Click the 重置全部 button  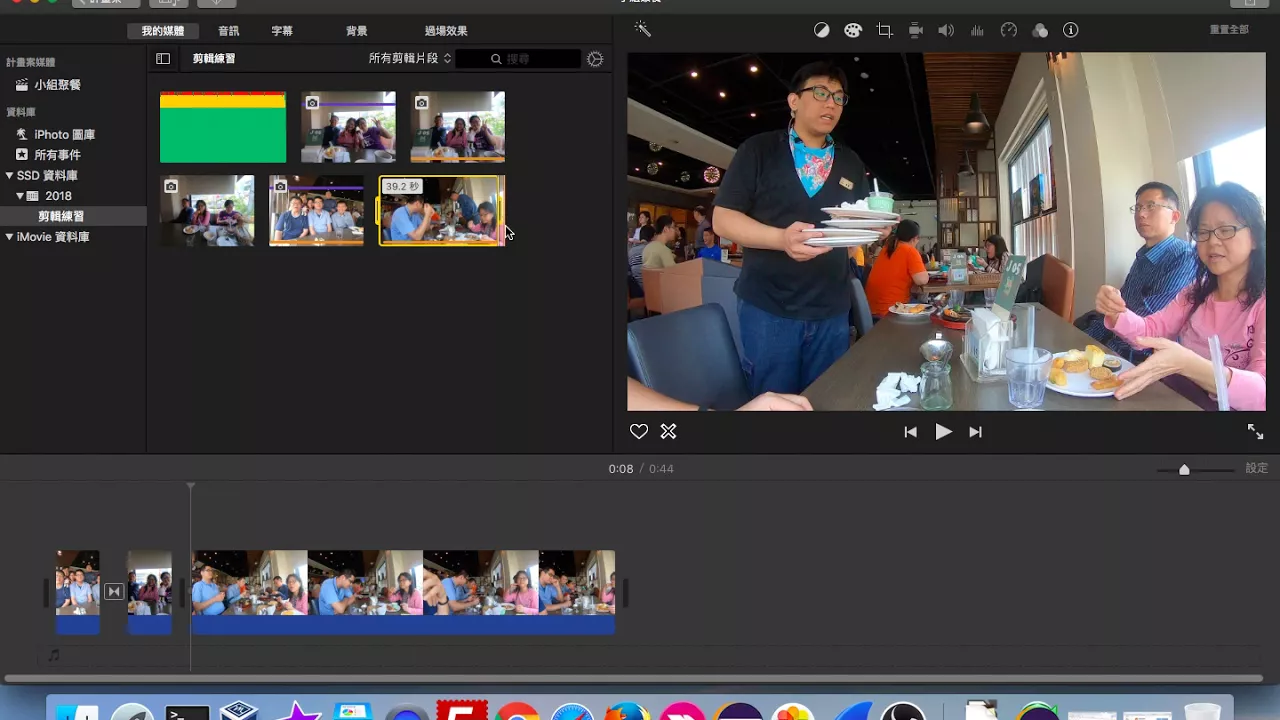click(x=1229, y=30)
